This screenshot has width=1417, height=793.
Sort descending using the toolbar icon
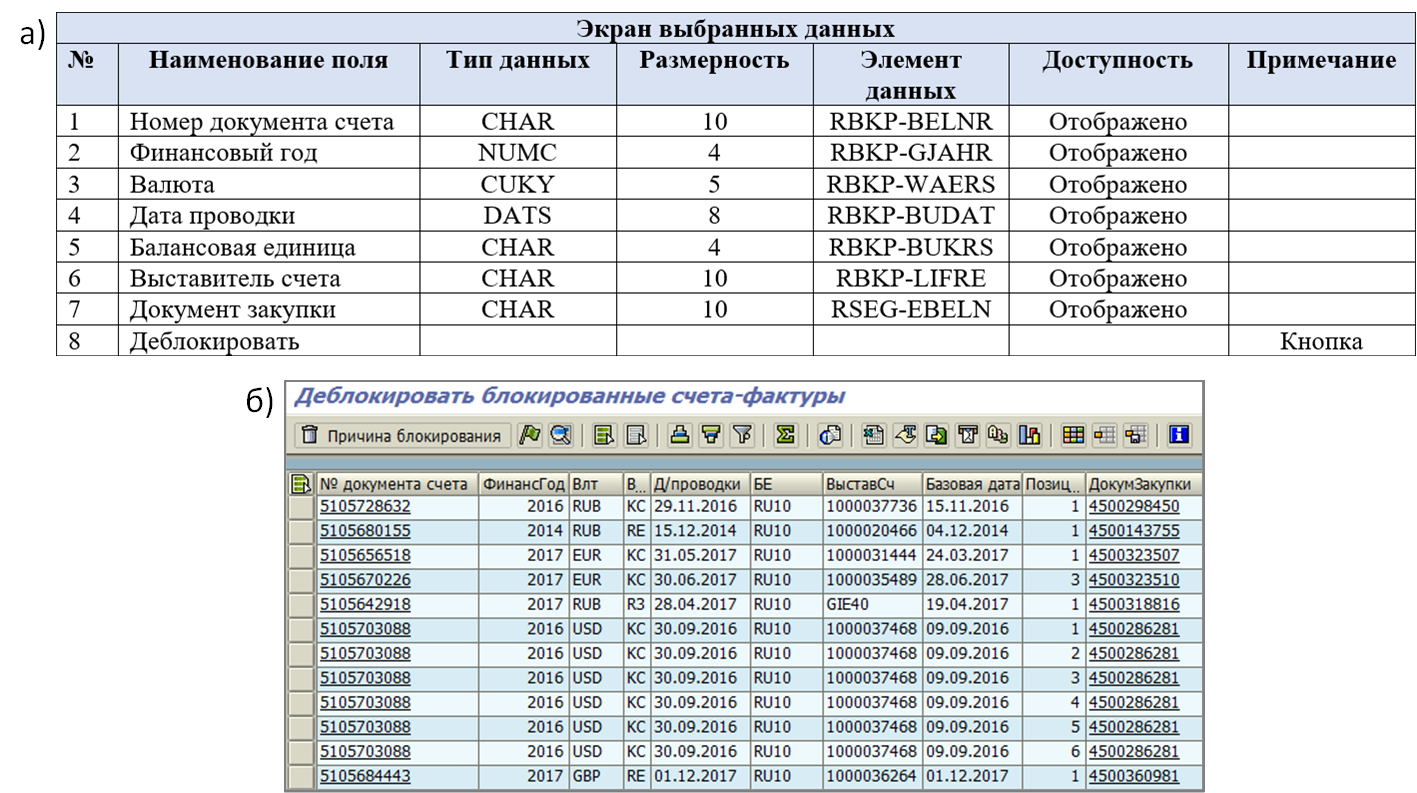click(711, 435)
